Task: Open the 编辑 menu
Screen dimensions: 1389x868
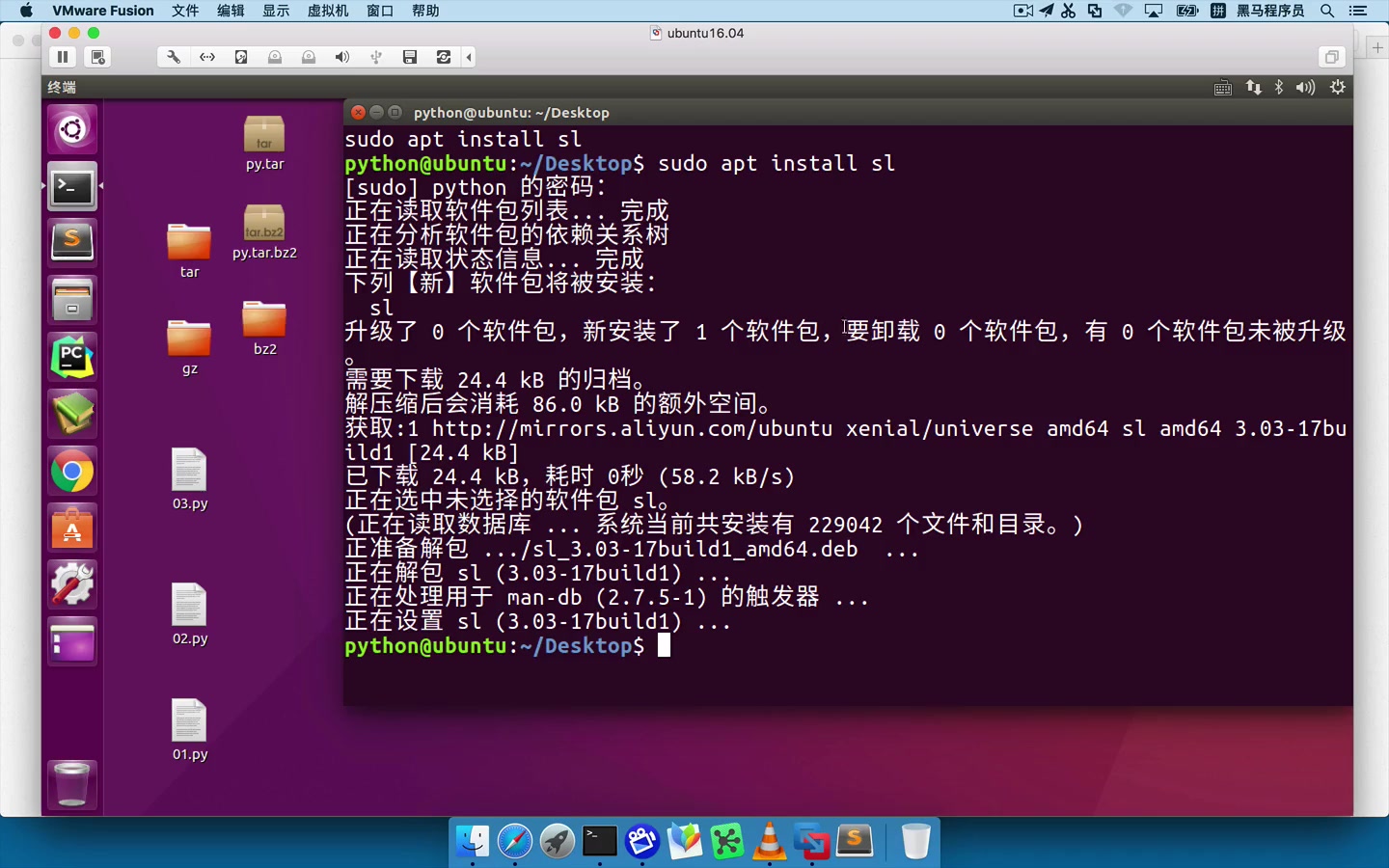Action: click(231, 11)
